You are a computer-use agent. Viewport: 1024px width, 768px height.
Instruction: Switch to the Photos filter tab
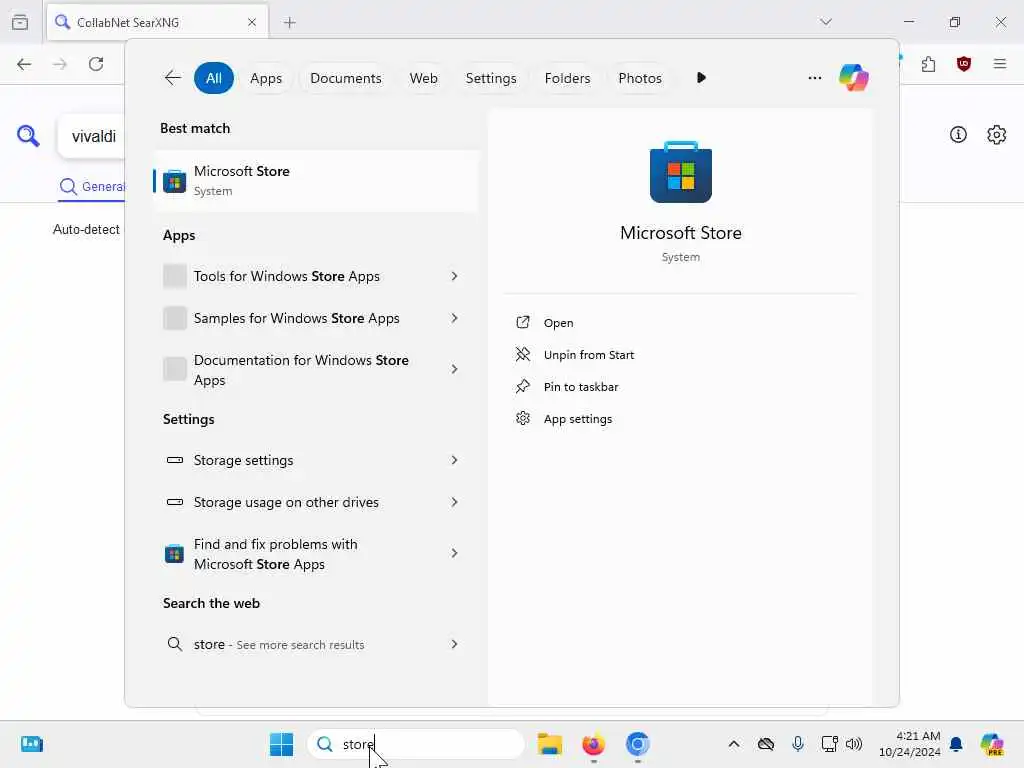[639, 78]
